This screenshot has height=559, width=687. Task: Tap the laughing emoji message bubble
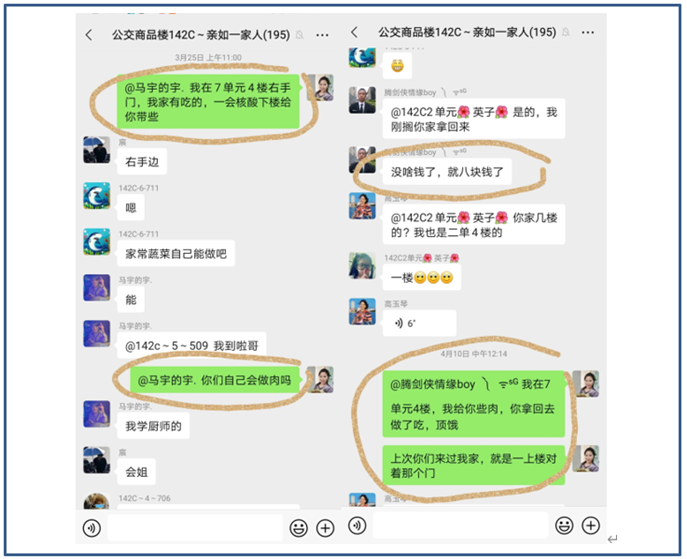397,66
